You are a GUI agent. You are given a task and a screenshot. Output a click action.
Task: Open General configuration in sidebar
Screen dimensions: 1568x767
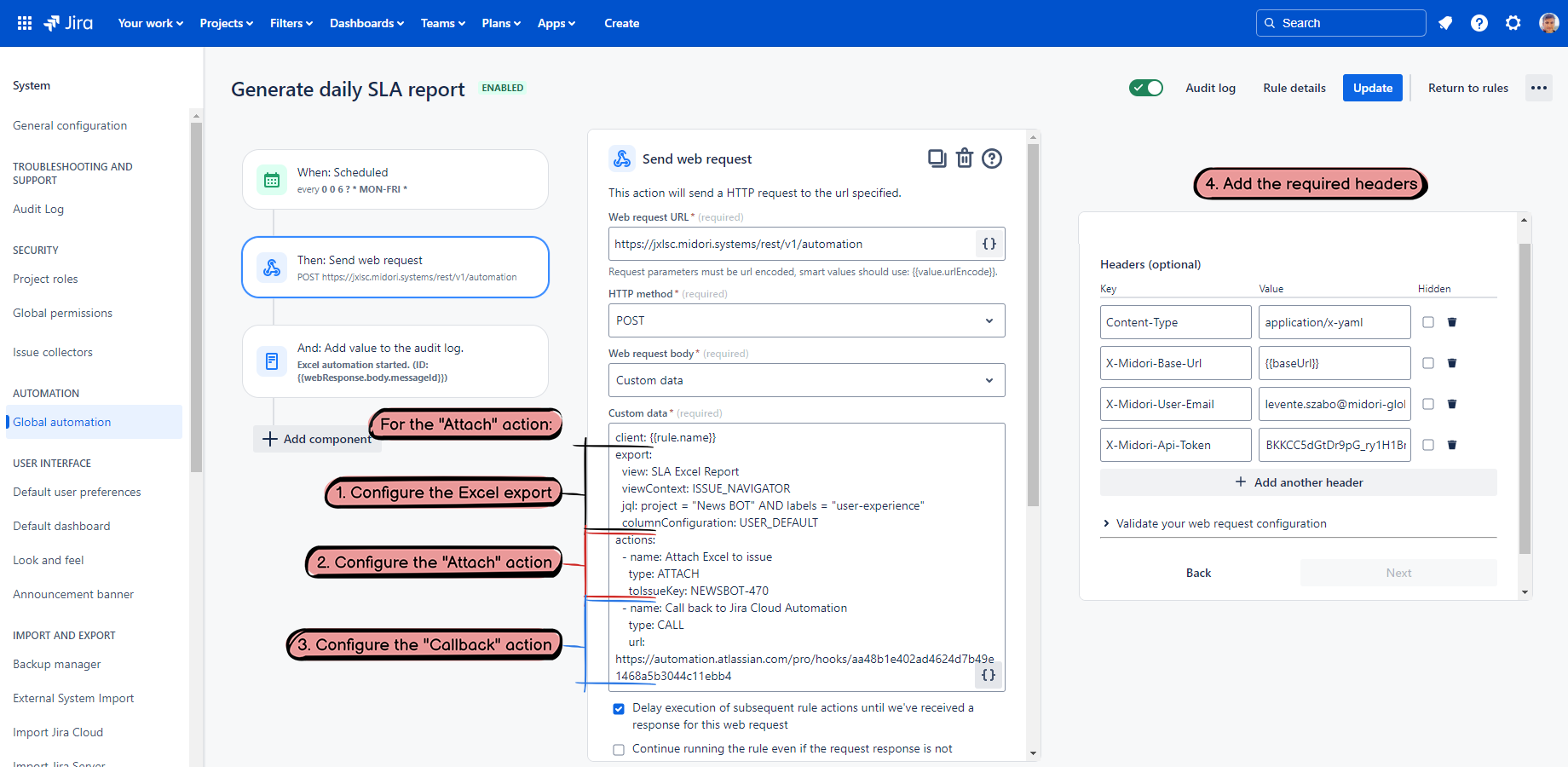point(70,125)
